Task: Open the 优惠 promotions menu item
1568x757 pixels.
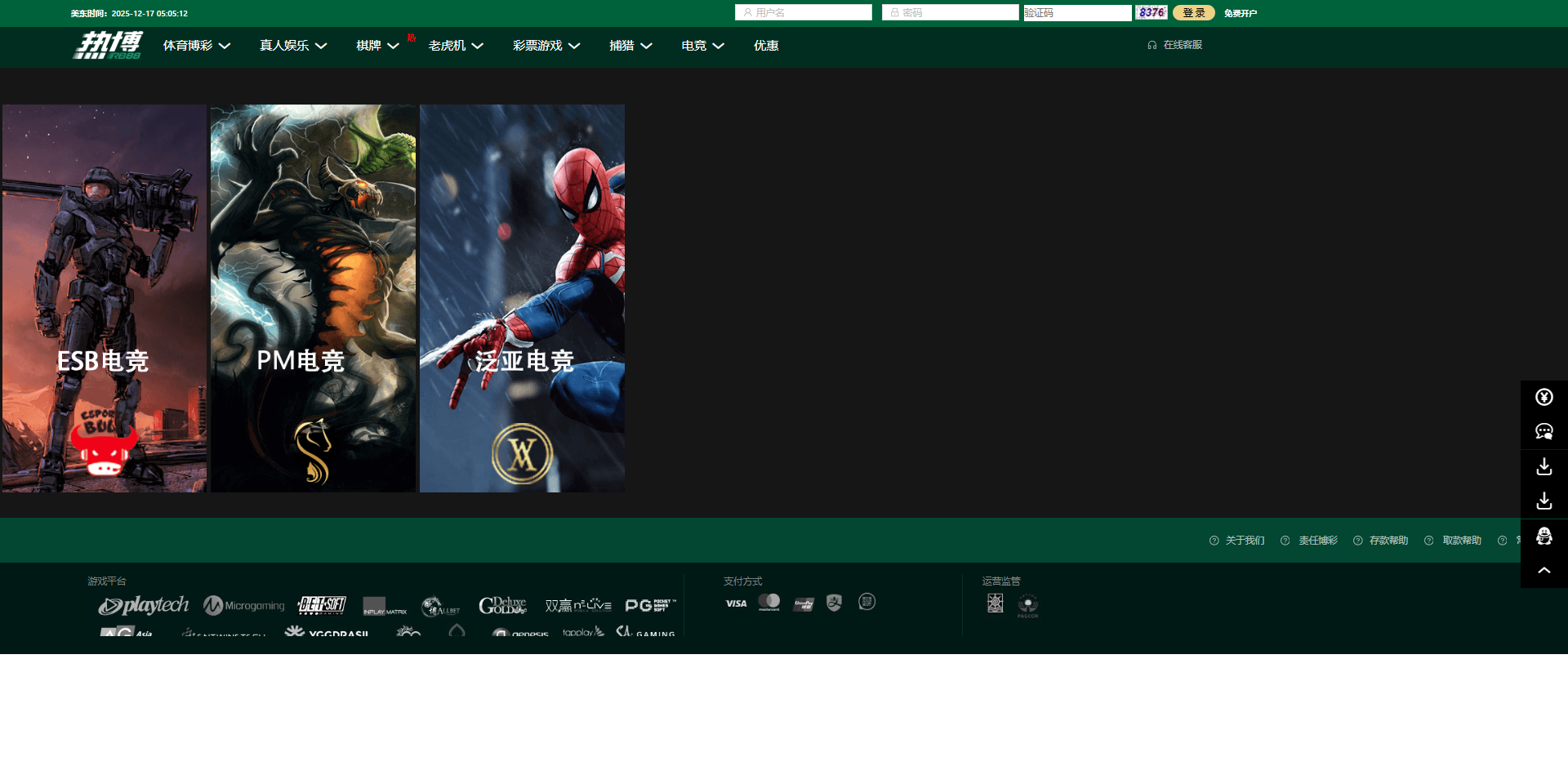Action: [x=766, y=46]
